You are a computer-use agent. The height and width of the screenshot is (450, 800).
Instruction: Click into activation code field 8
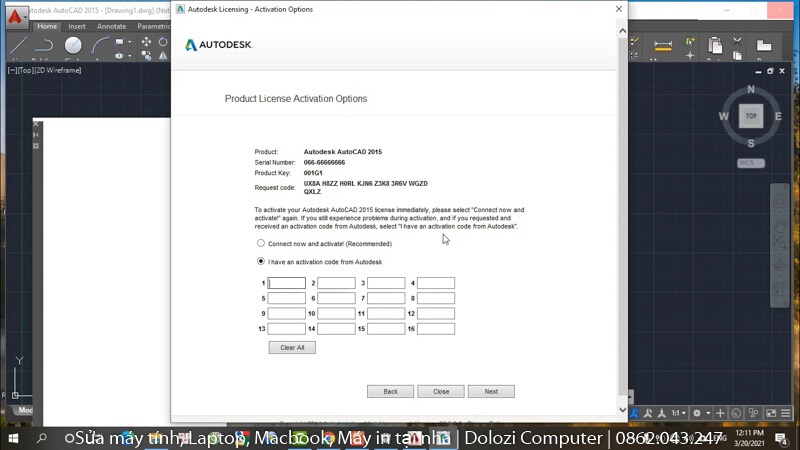coord(436,298)
